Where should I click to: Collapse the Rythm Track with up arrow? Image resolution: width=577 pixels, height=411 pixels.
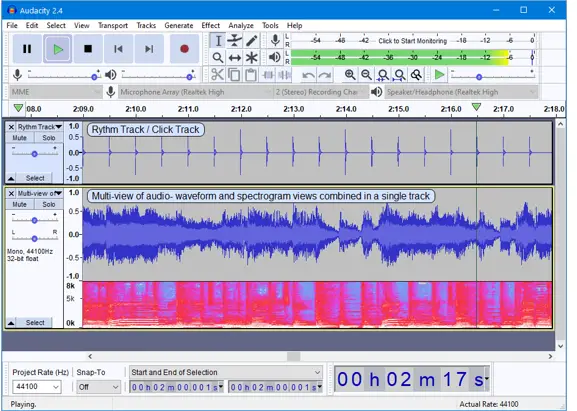(11, 178)
